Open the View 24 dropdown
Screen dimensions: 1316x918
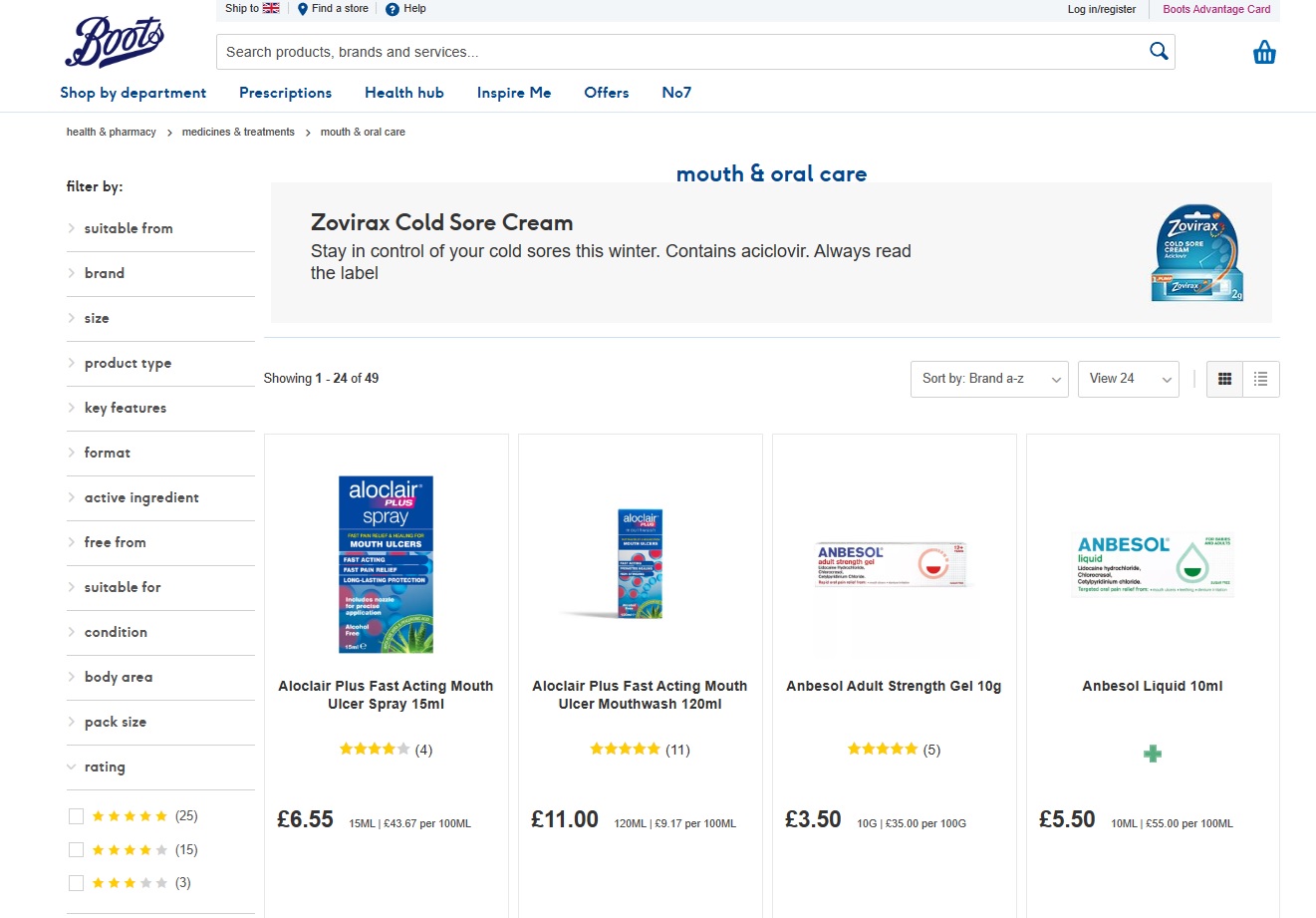[x=1129, y=379]
